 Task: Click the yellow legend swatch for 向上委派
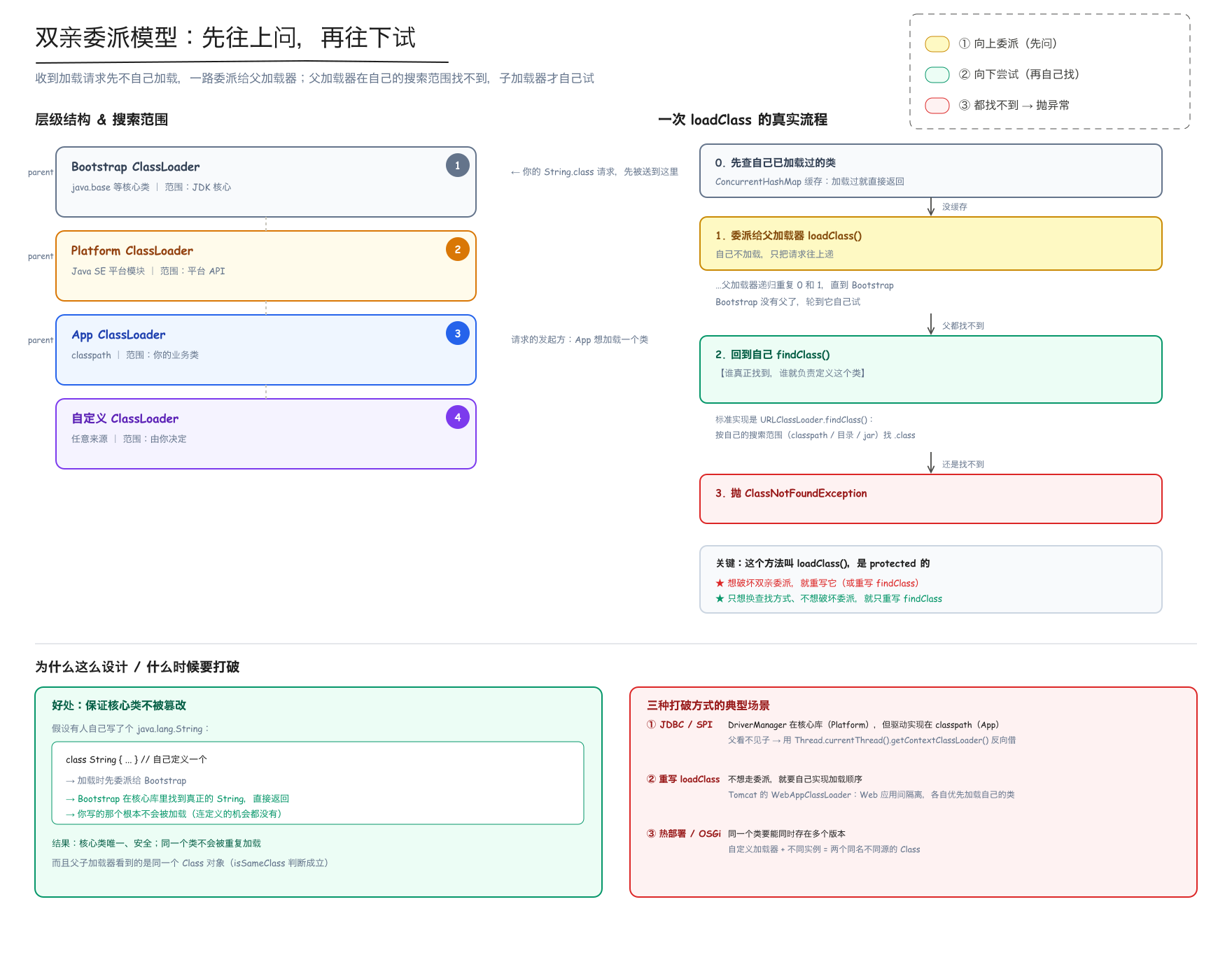[x=937, y=44]
